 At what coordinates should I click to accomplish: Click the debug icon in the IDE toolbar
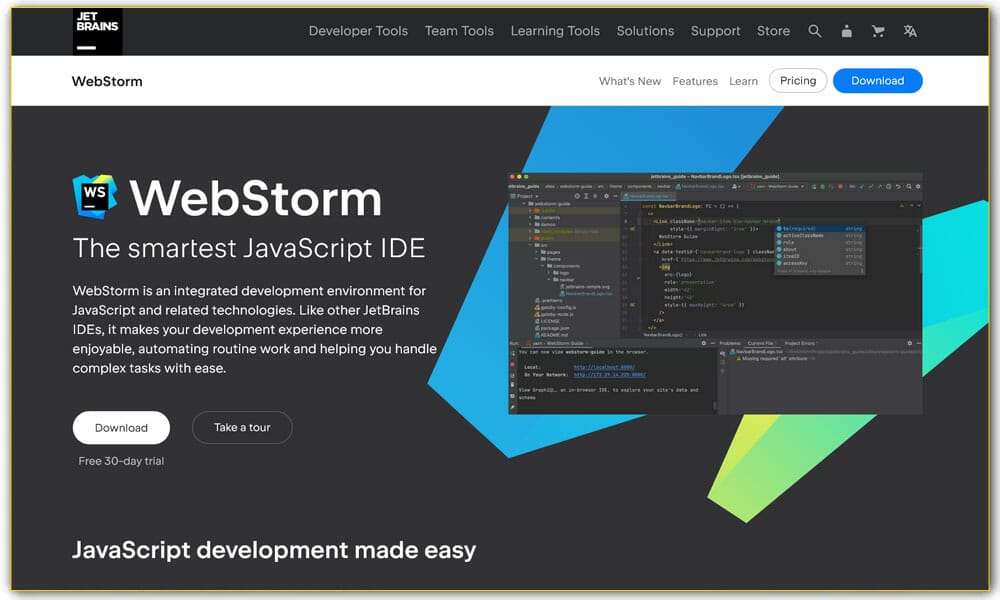point(831,186)
